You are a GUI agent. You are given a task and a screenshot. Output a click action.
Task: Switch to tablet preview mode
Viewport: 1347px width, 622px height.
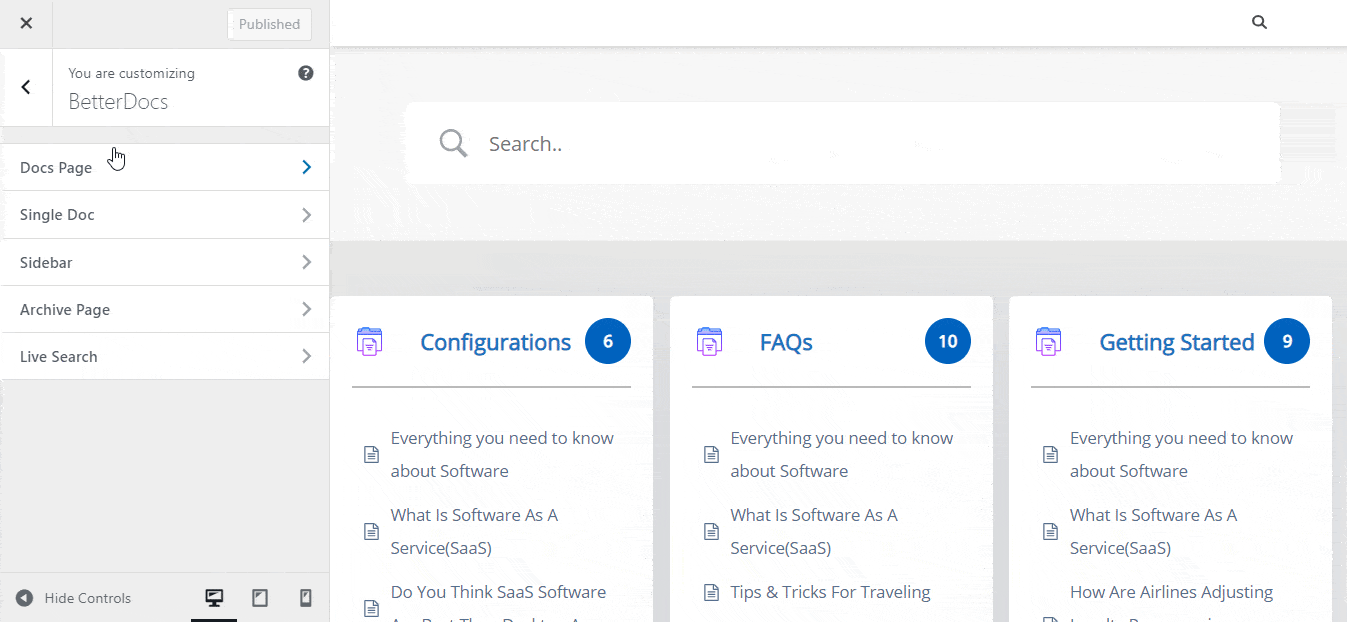pos(259,597)
